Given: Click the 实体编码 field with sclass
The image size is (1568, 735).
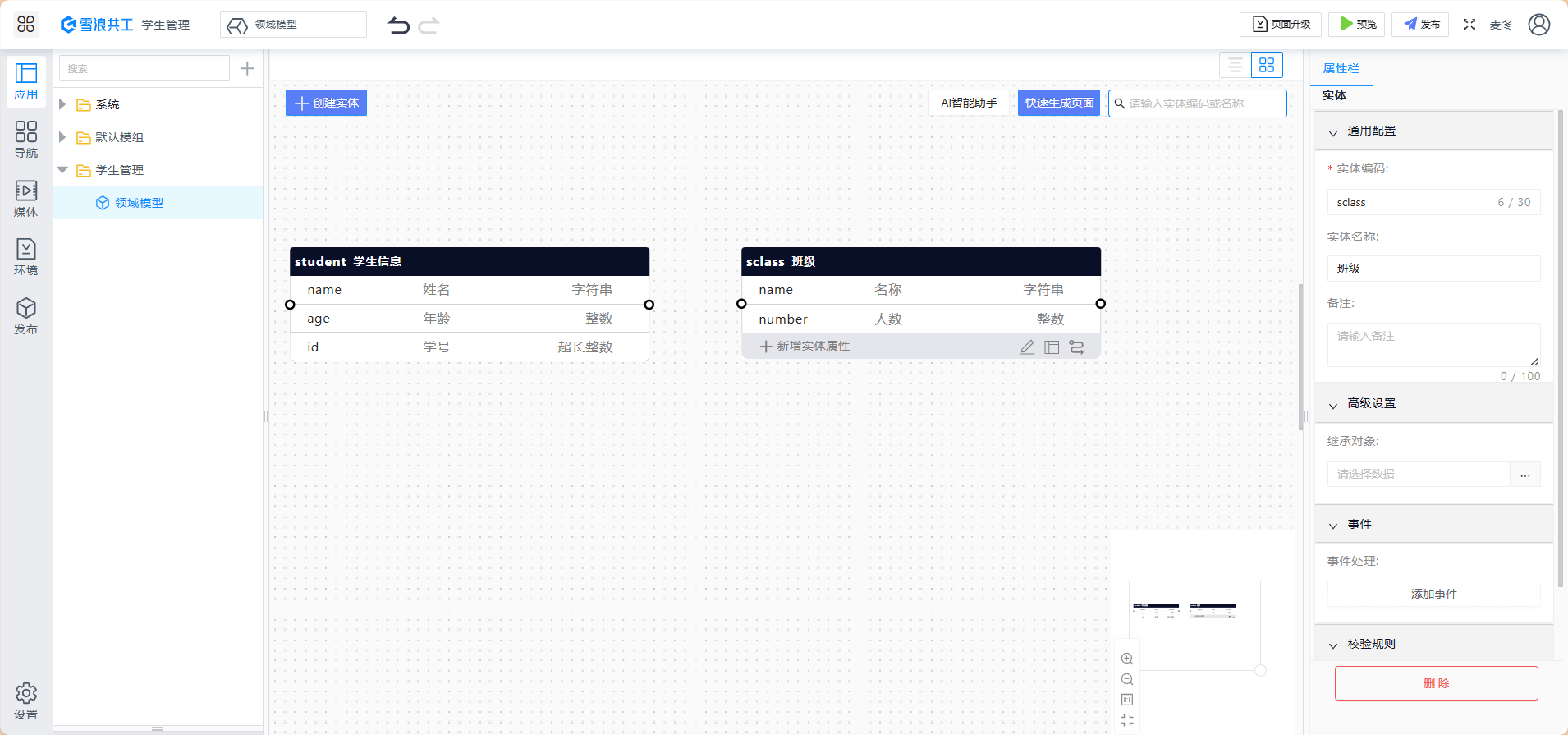Looking at the screenshot, I should coord(1434,202).
